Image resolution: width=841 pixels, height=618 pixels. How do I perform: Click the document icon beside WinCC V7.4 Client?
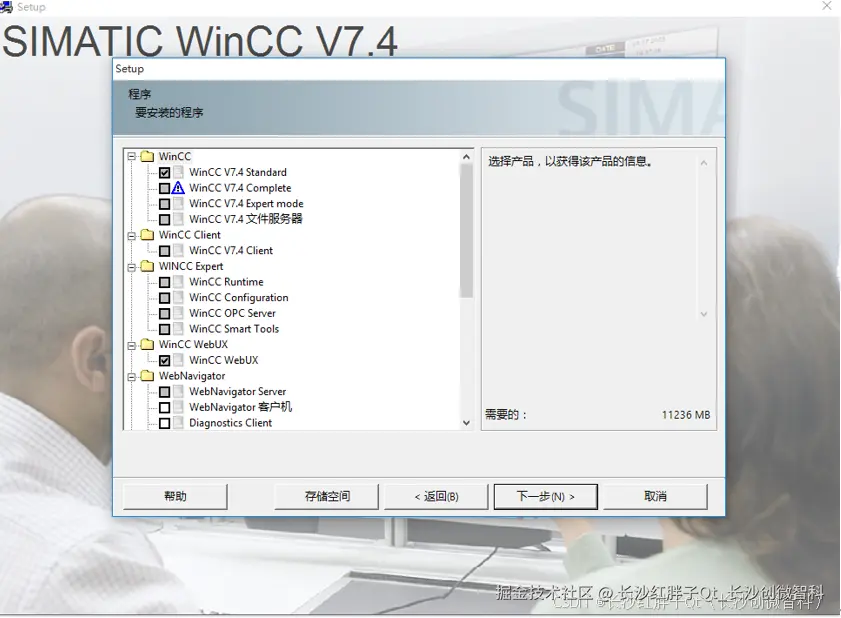click(178, 251)
